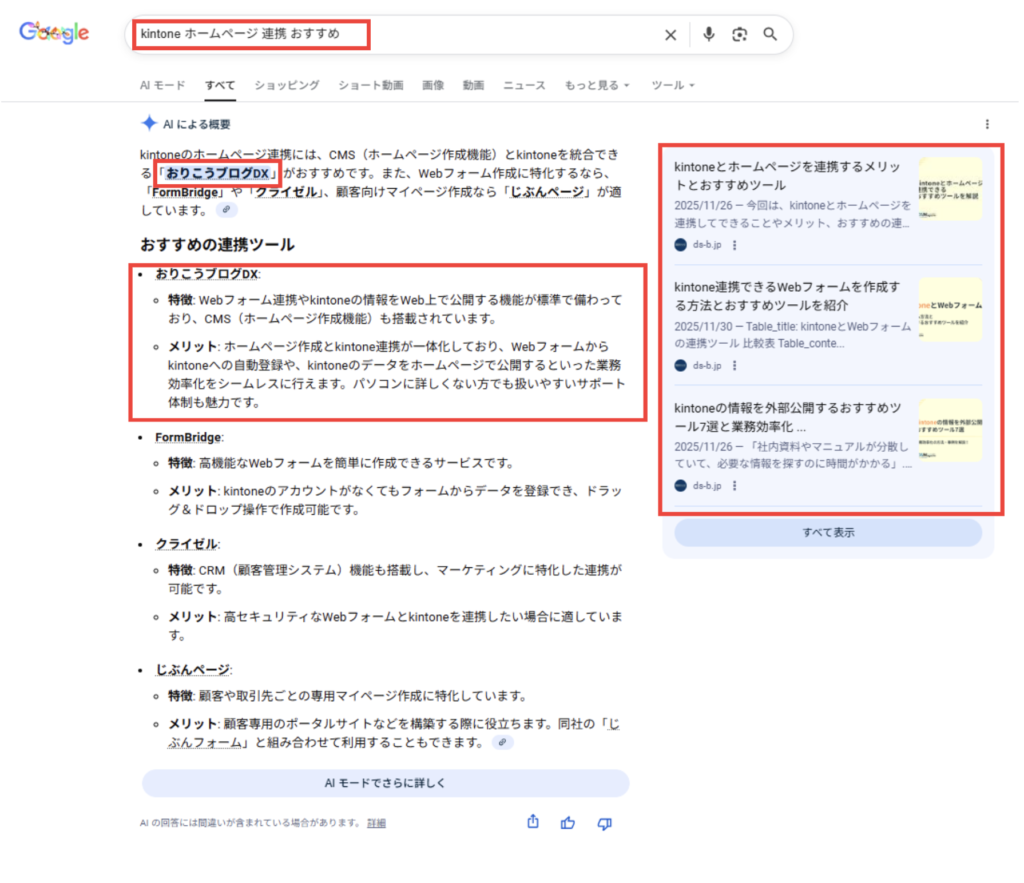Share the AI overview answer
Image resolution: width=1024 pixels, height=883 pixels.
(533, 822)
